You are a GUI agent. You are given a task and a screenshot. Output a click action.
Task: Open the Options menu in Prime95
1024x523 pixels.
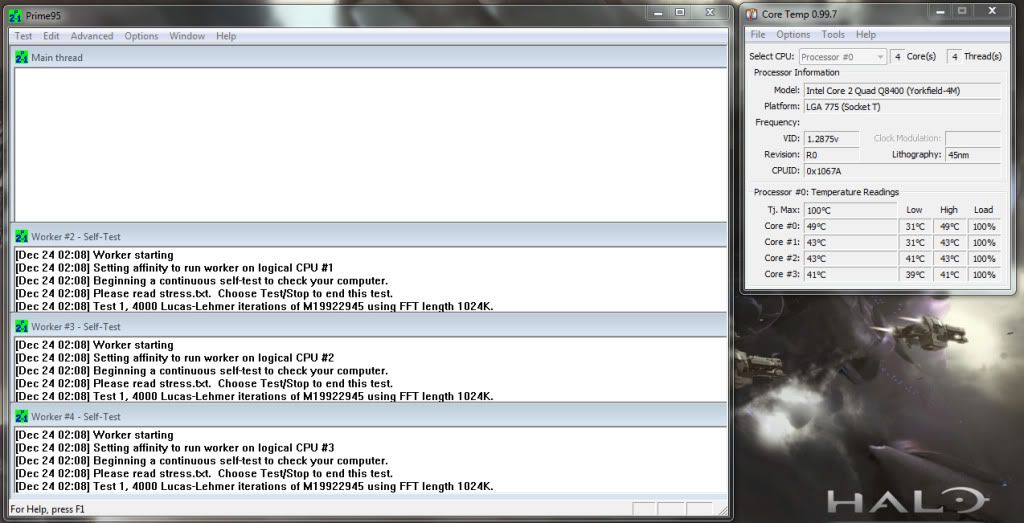(142, 36)
